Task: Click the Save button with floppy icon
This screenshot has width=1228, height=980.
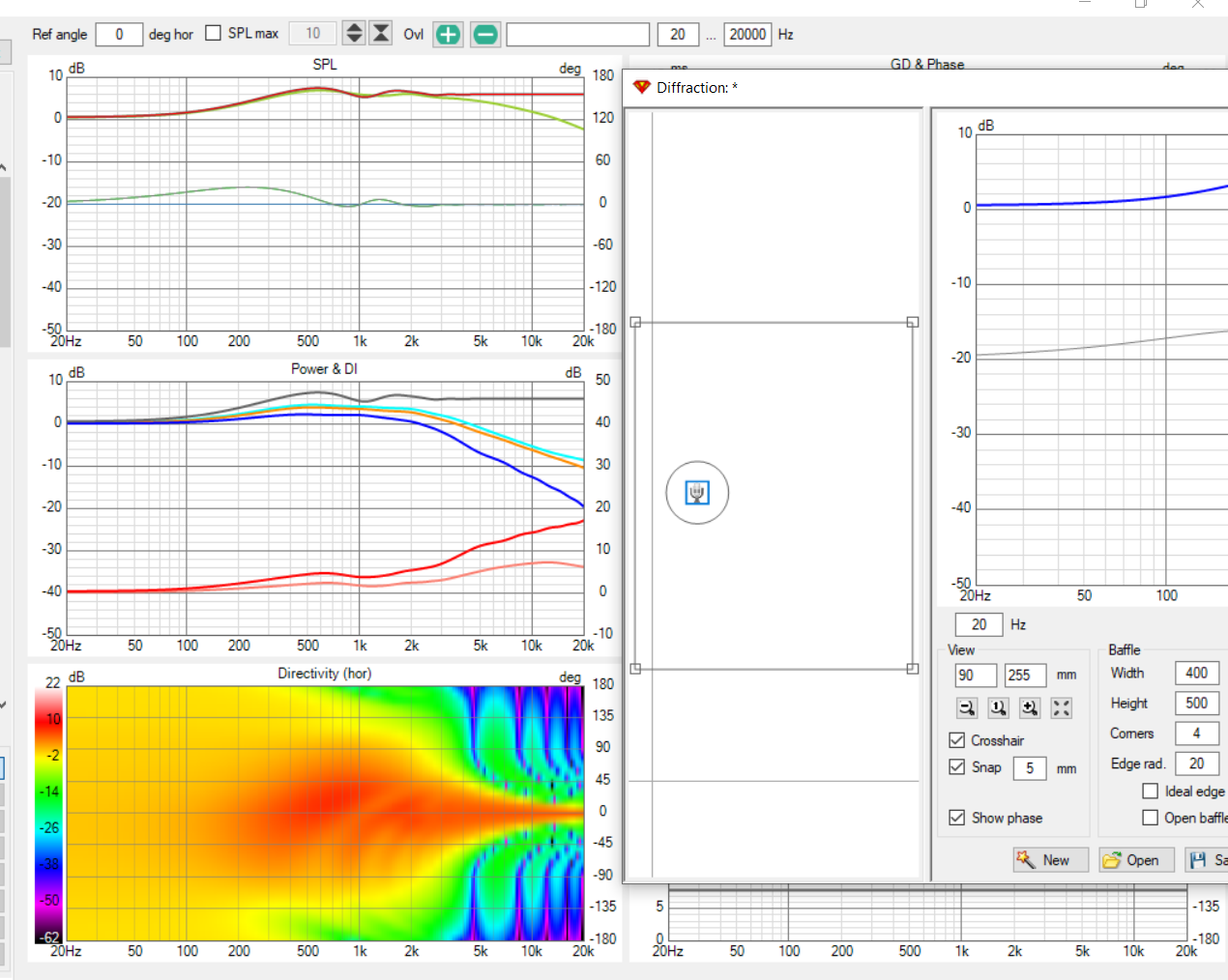Action: pos(1207,860)
